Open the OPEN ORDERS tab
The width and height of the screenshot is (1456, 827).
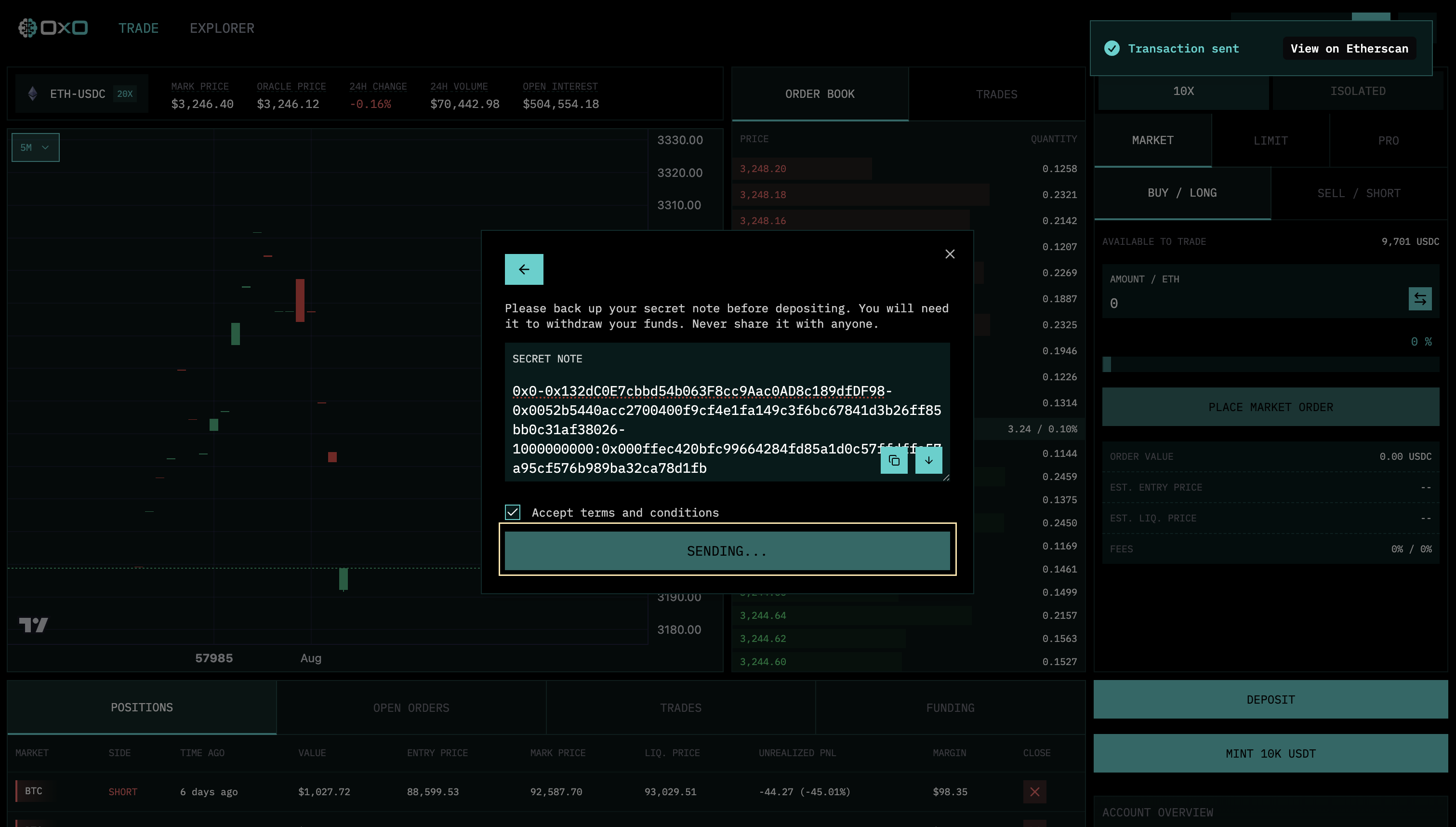(x=411, y=707)
